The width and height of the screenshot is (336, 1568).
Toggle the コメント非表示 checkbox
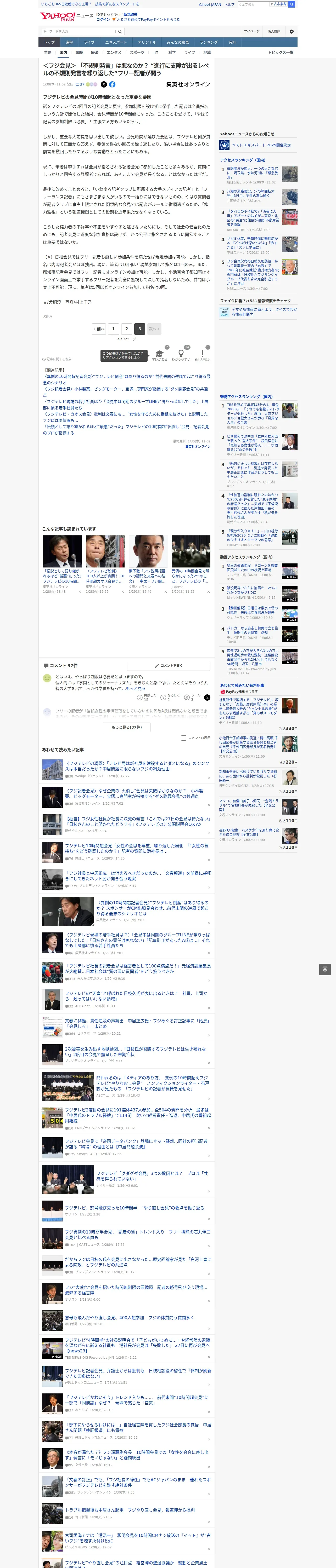pyautogui.click(x=183, y=738)
